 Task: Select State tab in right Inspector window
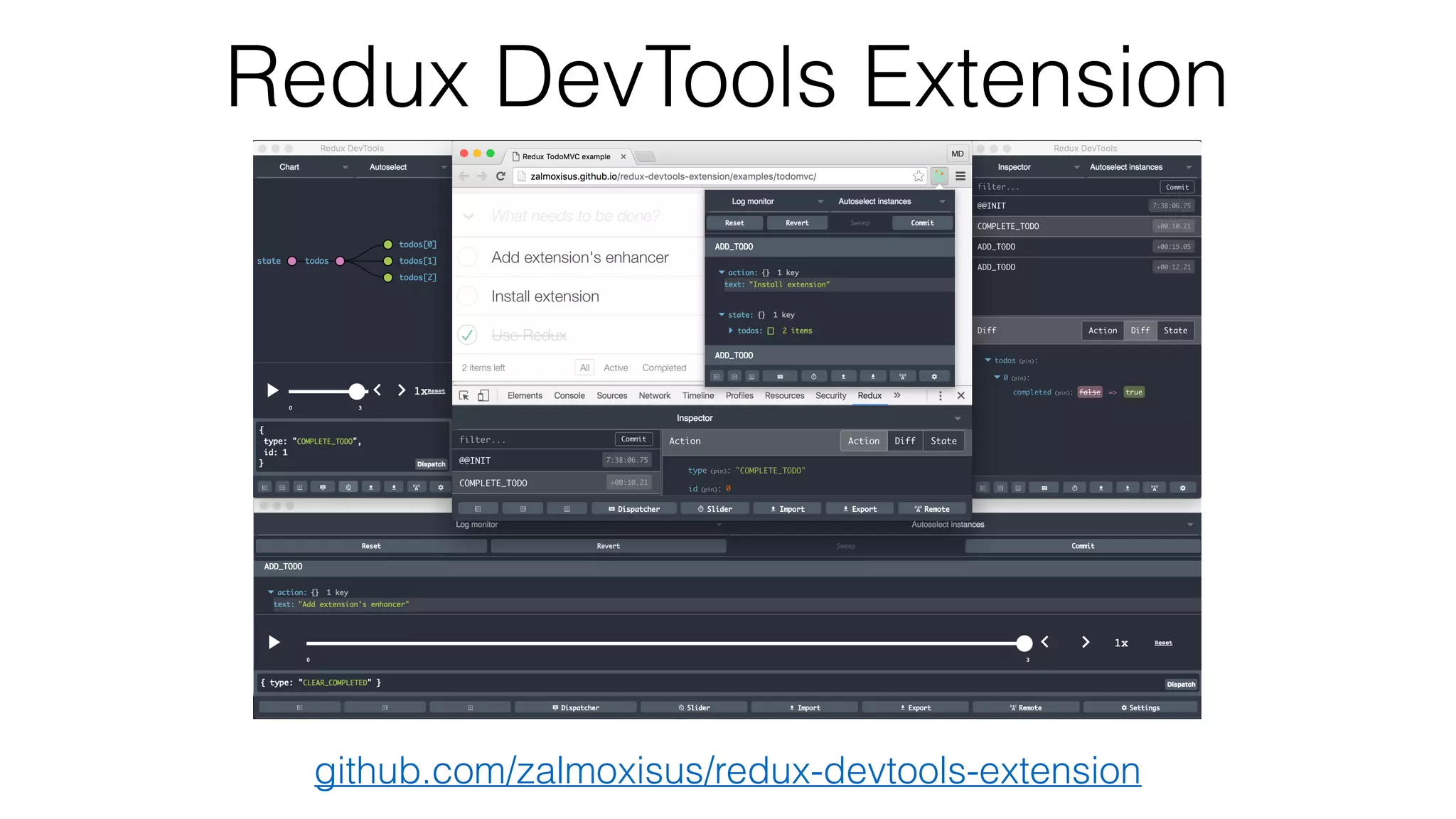[1175, 330]
